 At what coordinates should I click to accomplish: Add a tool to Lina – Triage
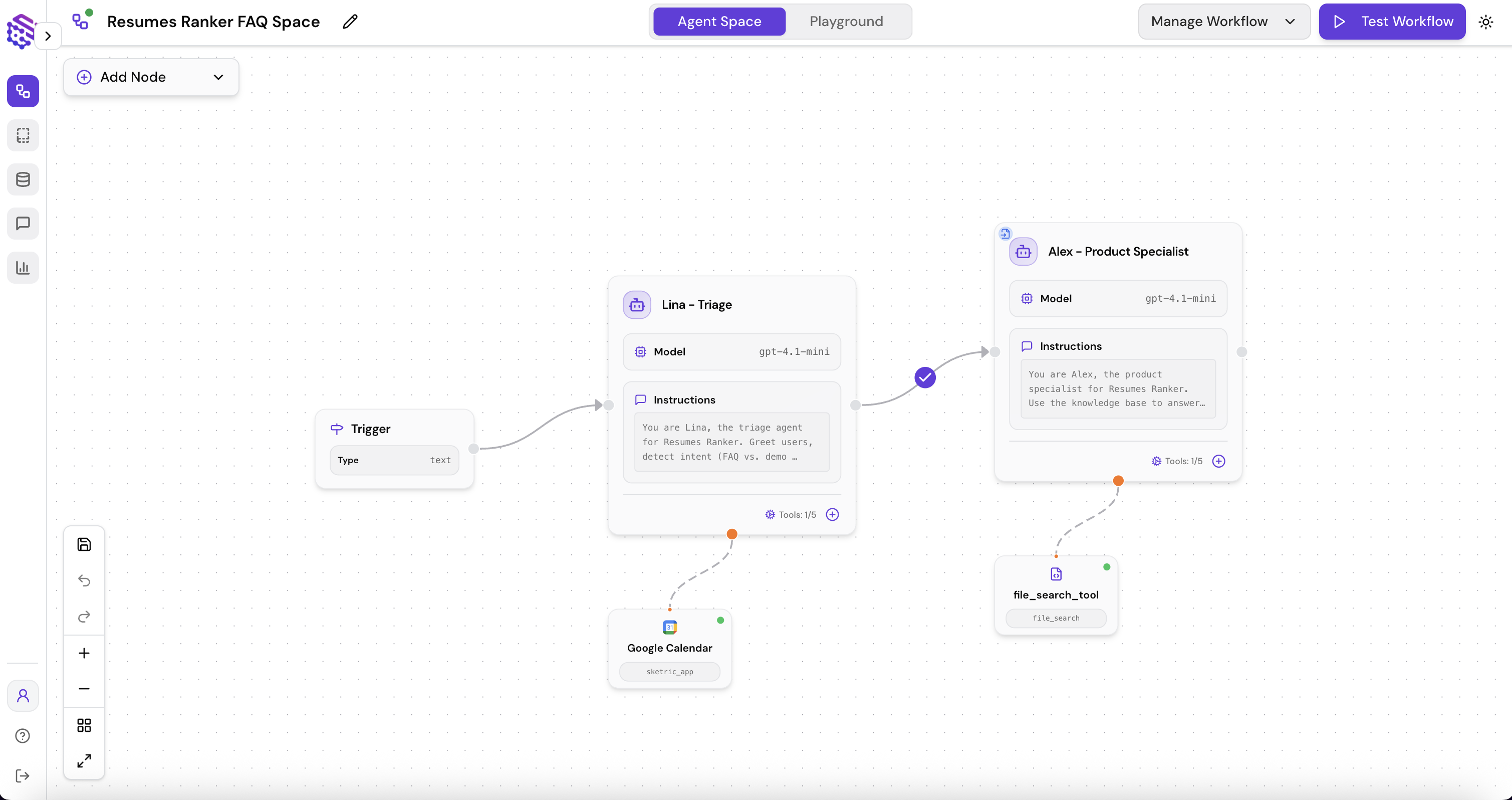tap(832, 515)
